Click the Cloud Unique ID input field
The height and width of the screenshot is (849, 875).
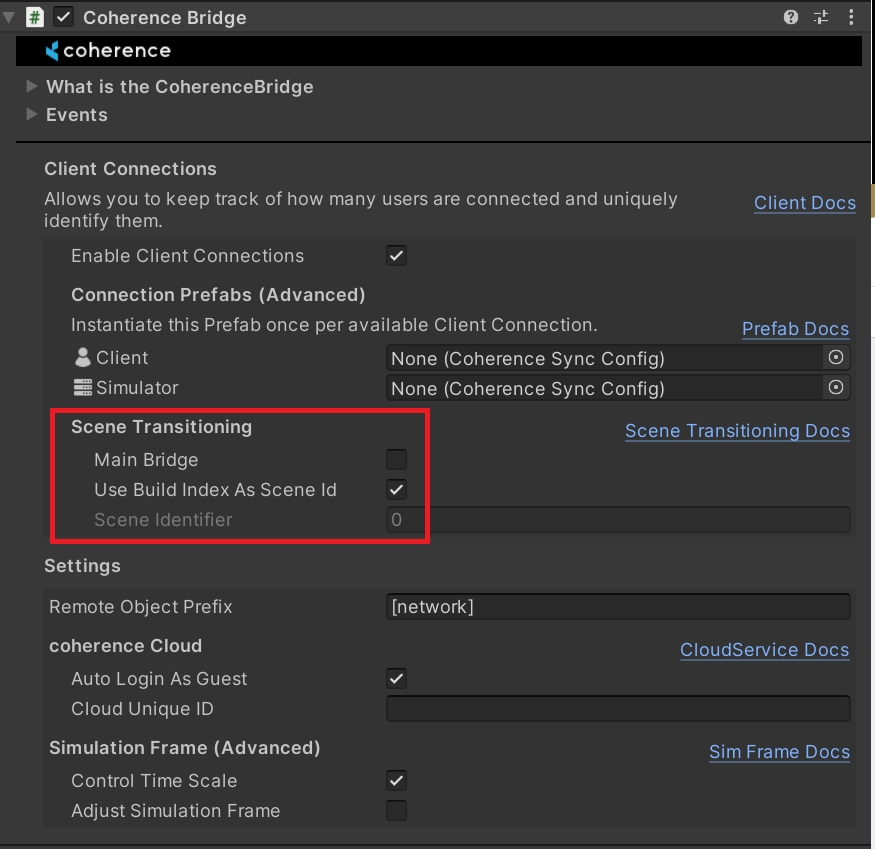[617, 709]
